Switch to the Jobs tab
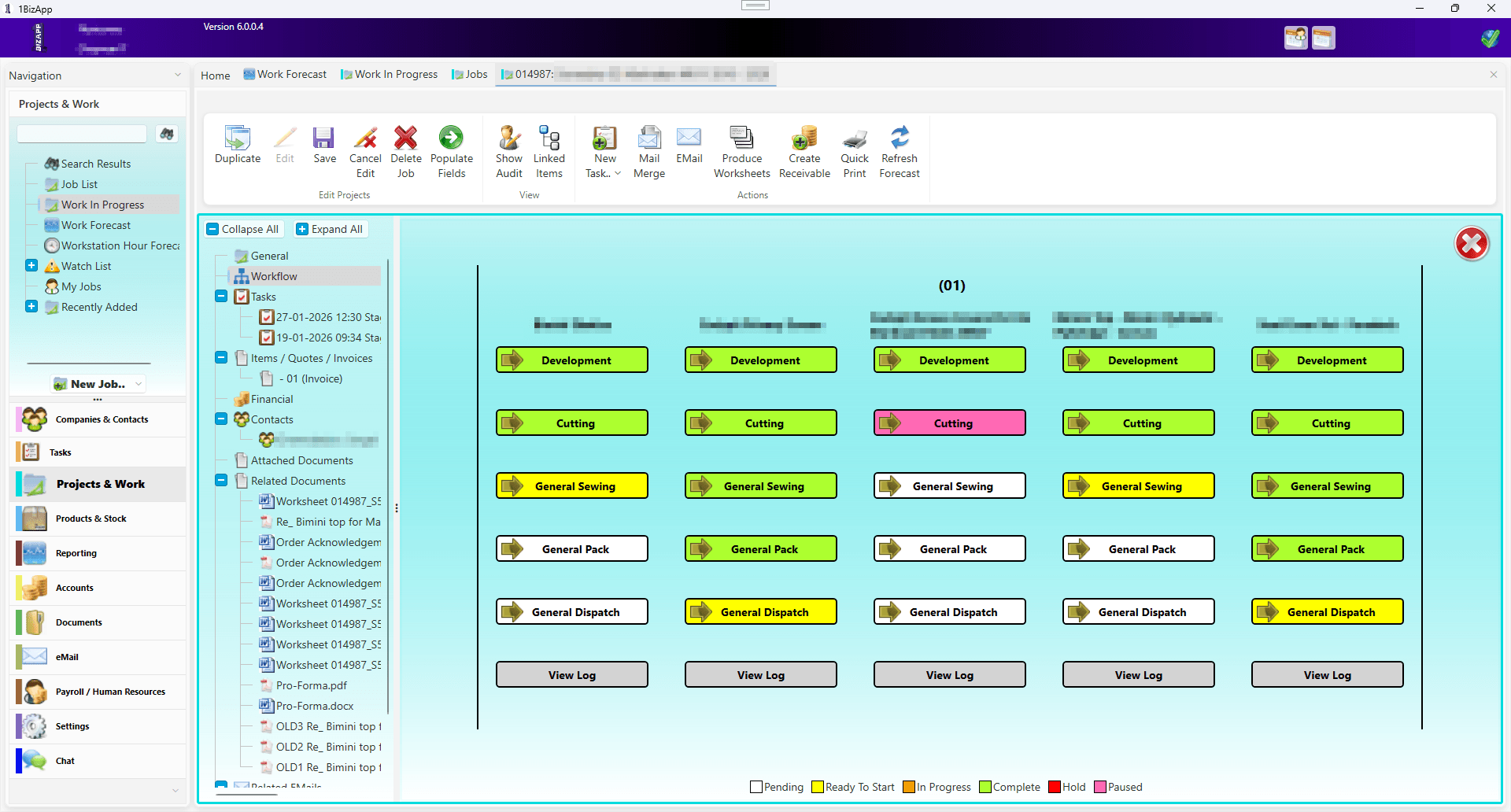The width and height of the screenshot is (1511, 812). [x=470, y=75]
